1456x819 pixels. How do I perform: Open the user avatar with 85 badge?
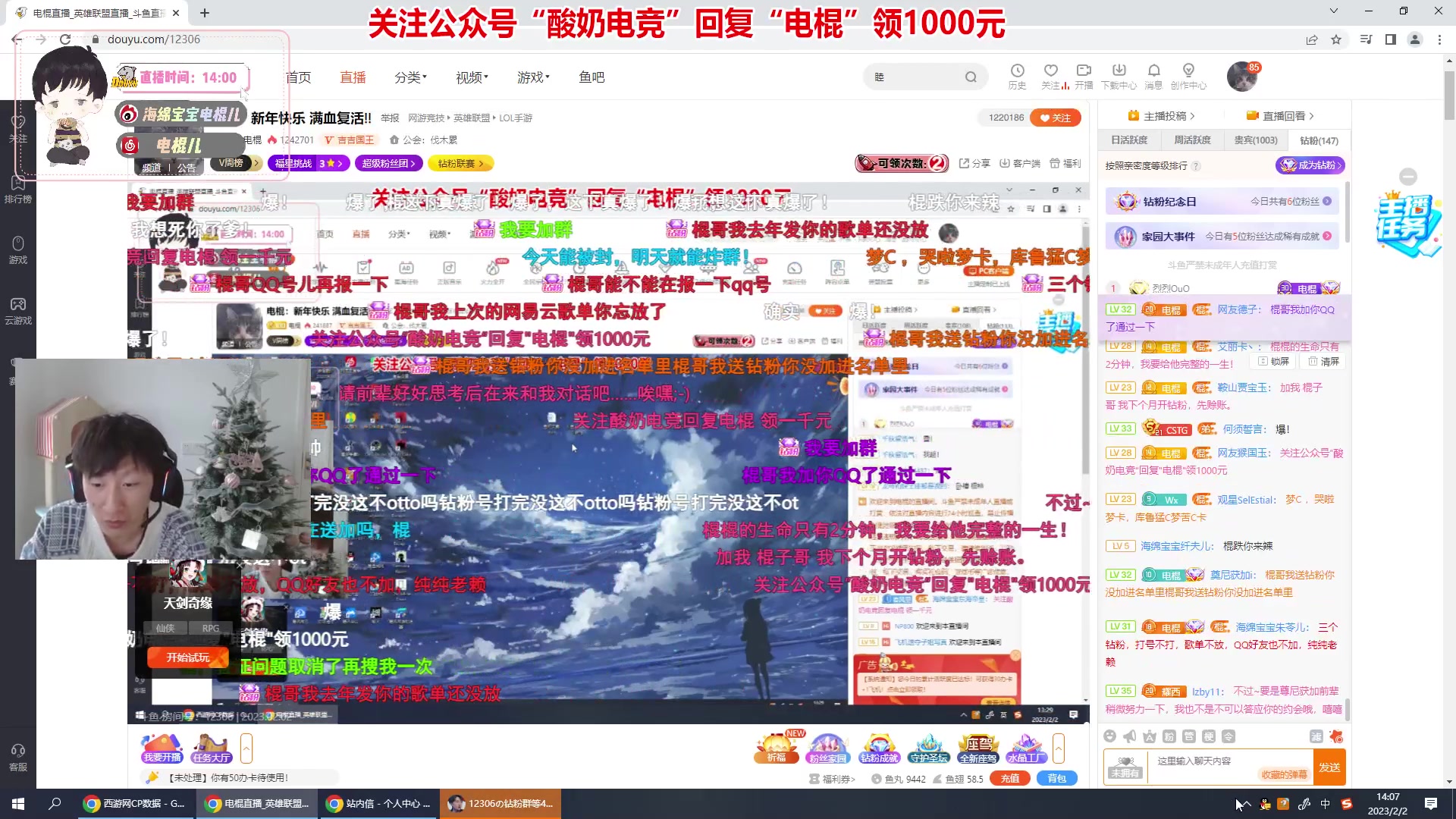click(x=1242, y=77)
